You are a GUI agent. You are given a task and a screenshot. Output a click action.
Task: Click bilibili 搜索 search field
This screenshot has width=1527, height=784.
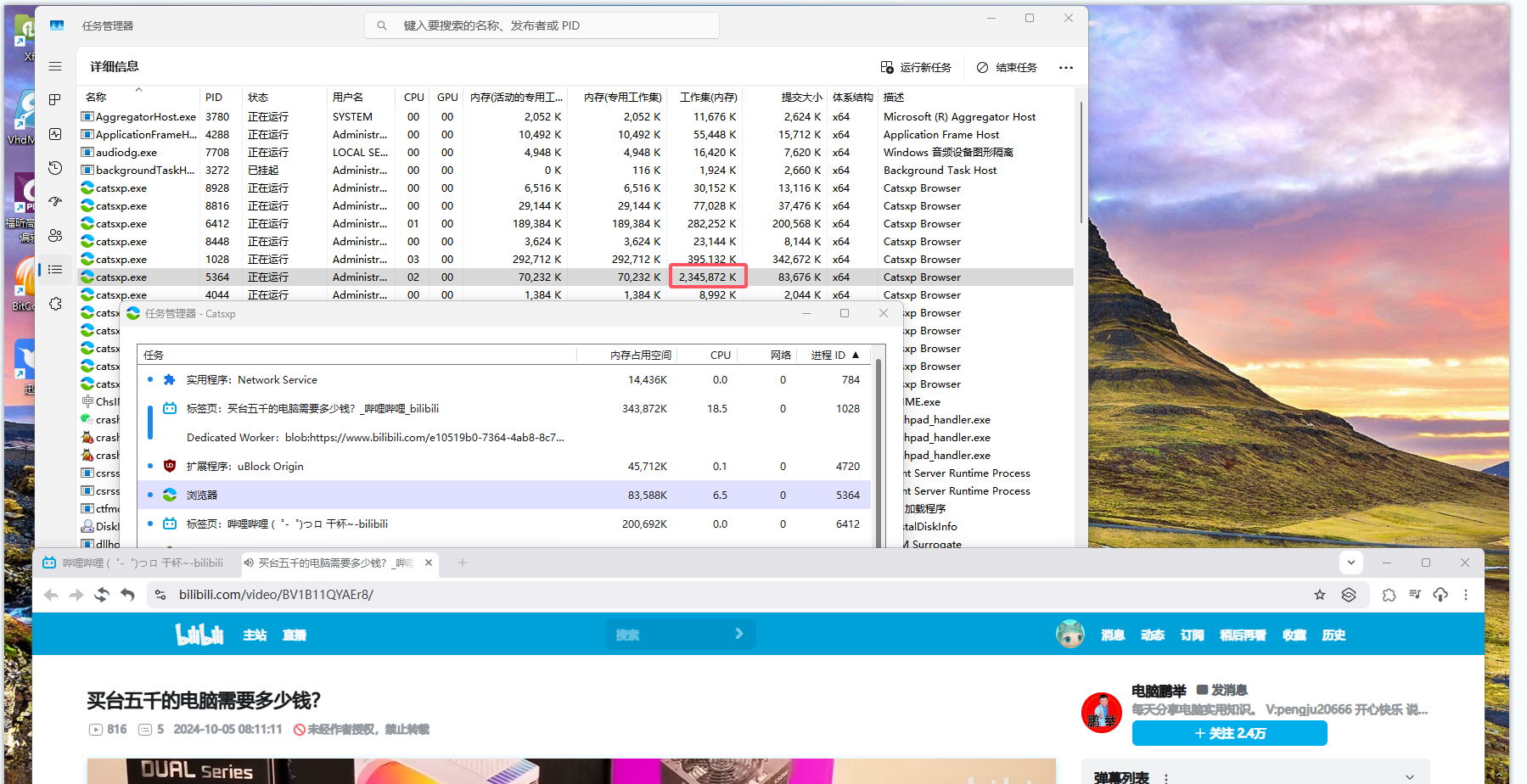click(x=681, y=634)
